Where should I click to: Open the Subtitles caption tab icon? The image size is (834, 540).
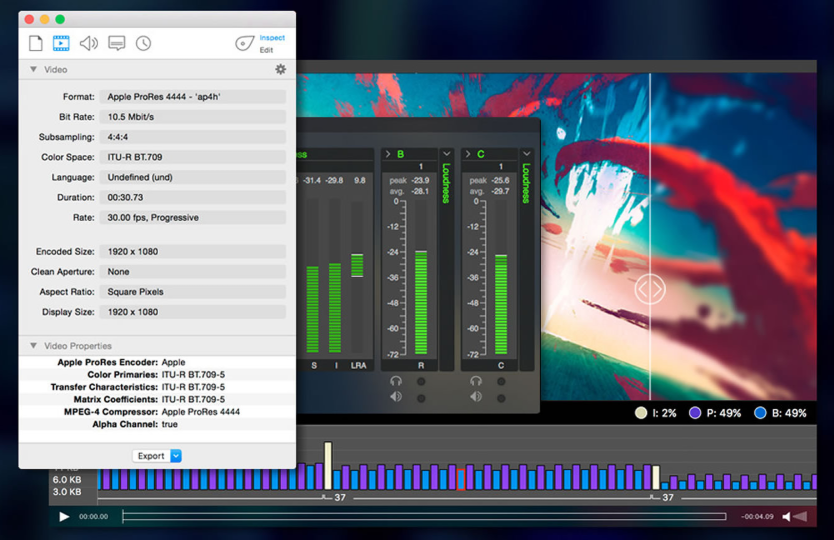point(117,43)
